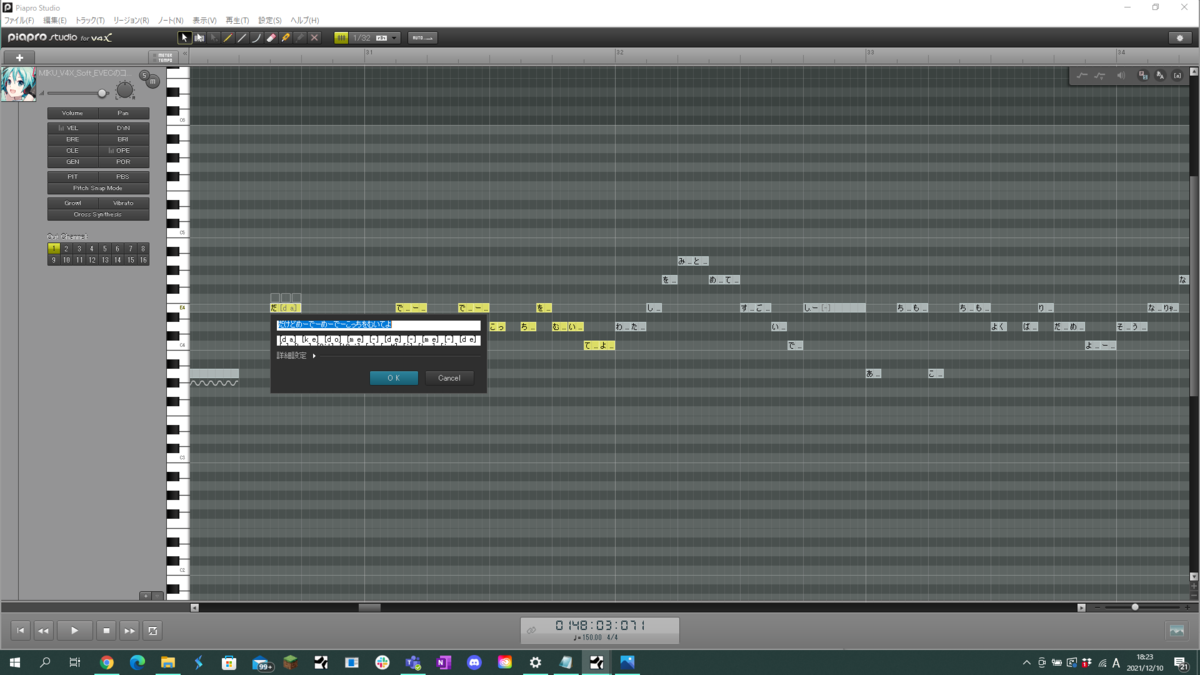Click the PBS parameter button
The width and height of the screenshot is (1200, 675).
(123, 177)
